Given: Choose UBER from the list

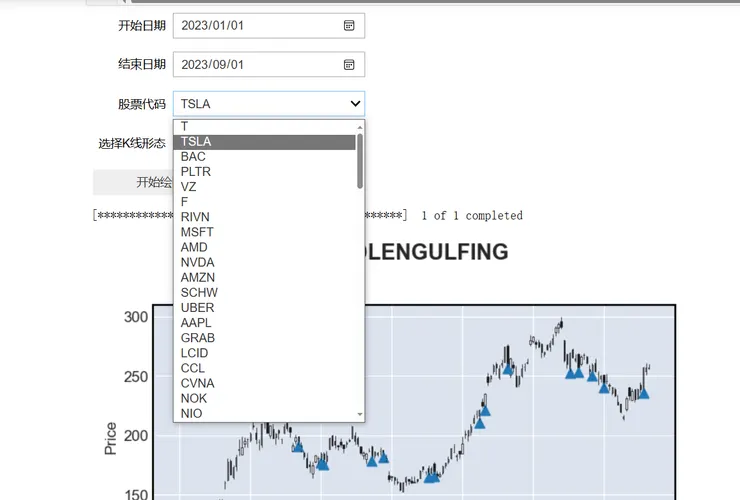Looking at the screenshot, I should click(x=264, y=308).
